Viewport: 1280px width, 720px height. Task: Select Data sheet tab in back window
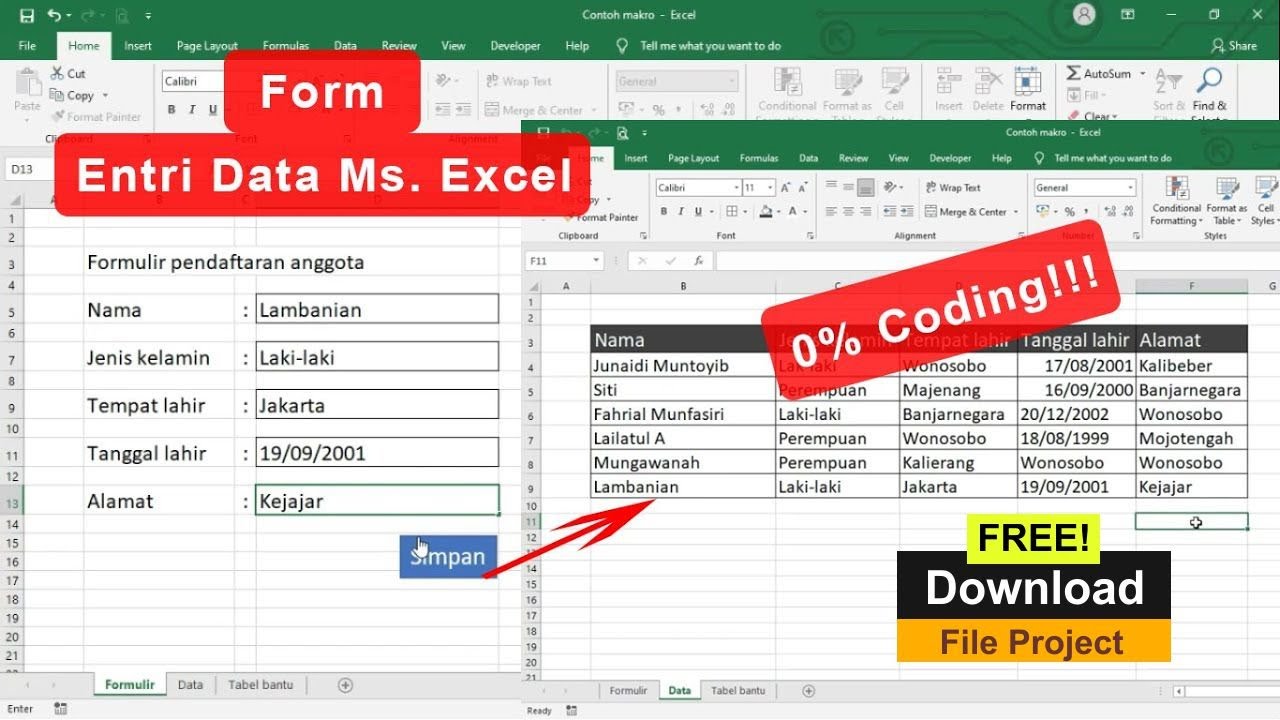(190, 685)
